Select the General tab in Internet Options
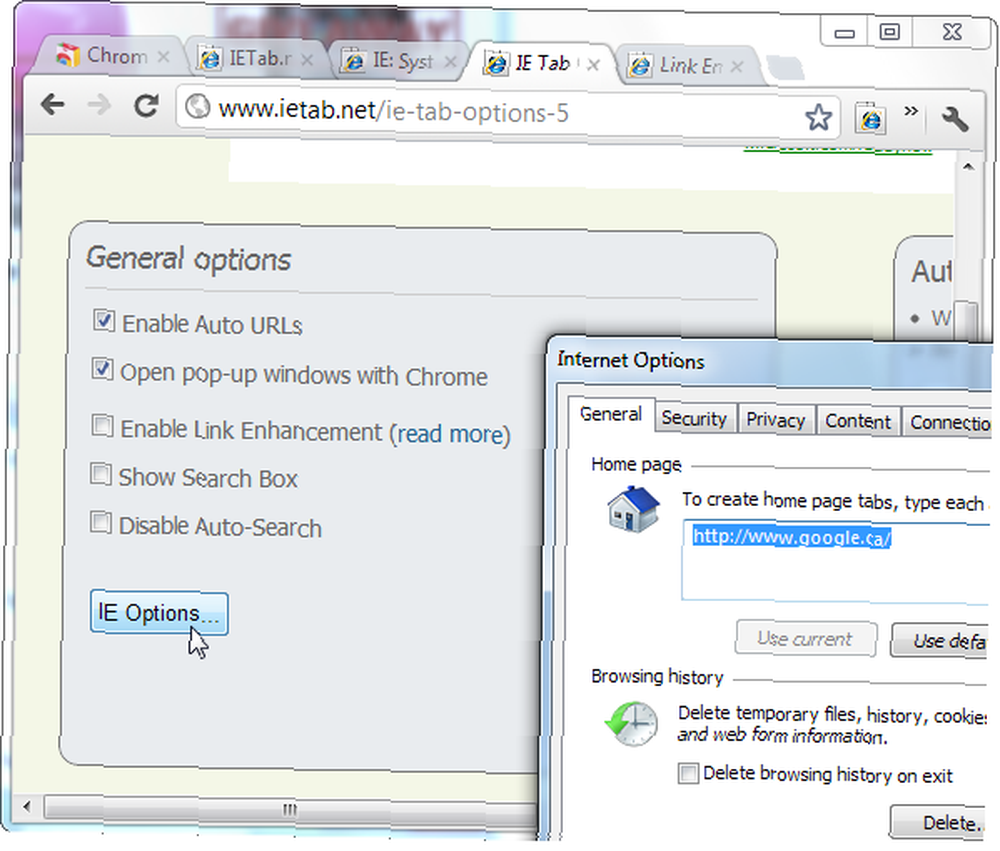 coord(611,415)
